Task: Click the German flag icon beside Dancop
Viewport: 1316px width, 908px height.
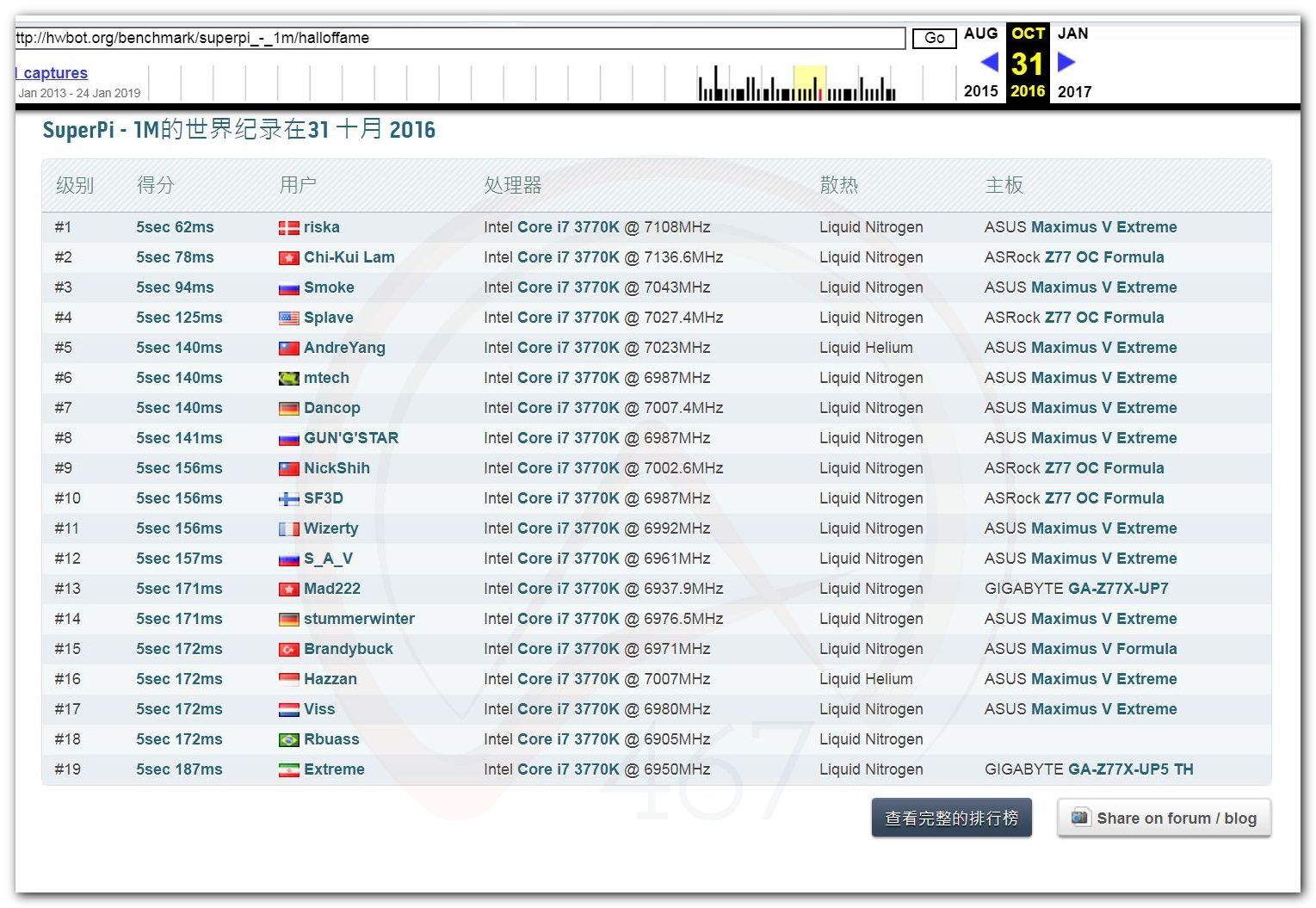Action: pos(288,409)
